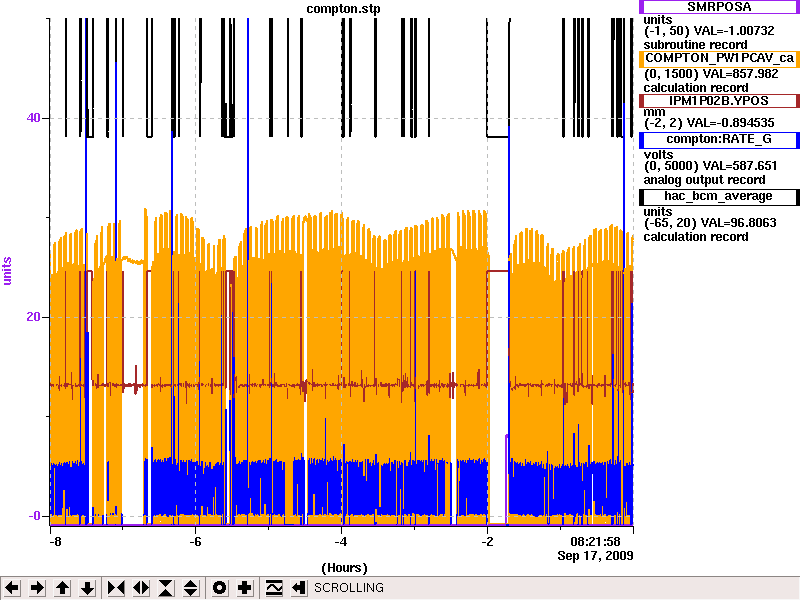The width and height of the screenshot is (800, 600).
Task: Click the 'subroutine record' description
Action: (x=695, y=45)
